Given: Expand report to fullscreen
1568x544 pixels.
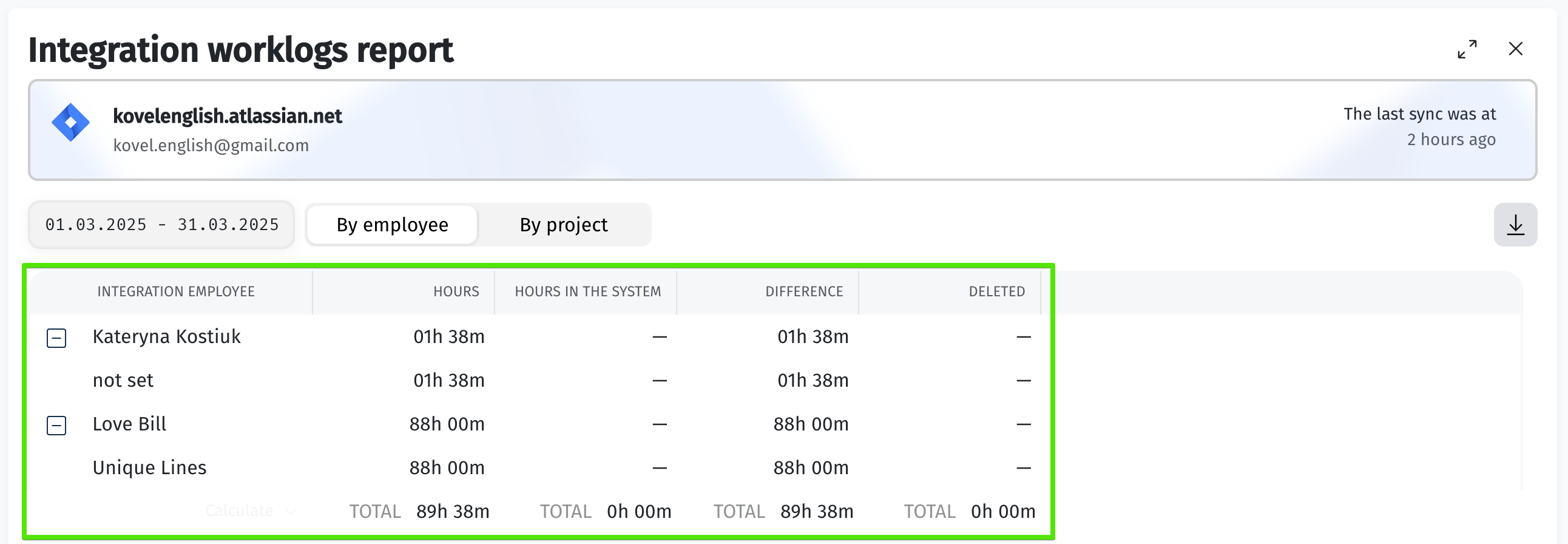Looking at the screenshot, I should pos(1467,49).
